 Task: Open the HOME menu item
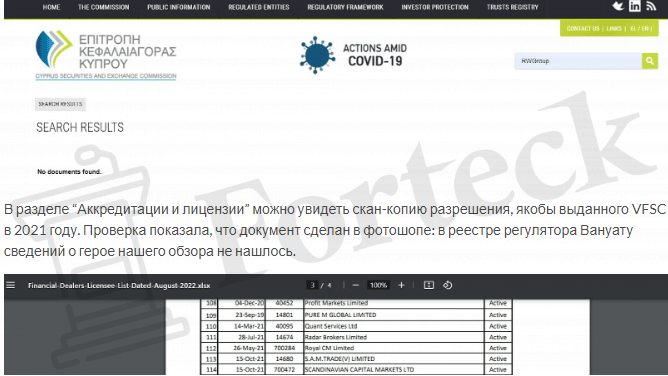point(51,7)
